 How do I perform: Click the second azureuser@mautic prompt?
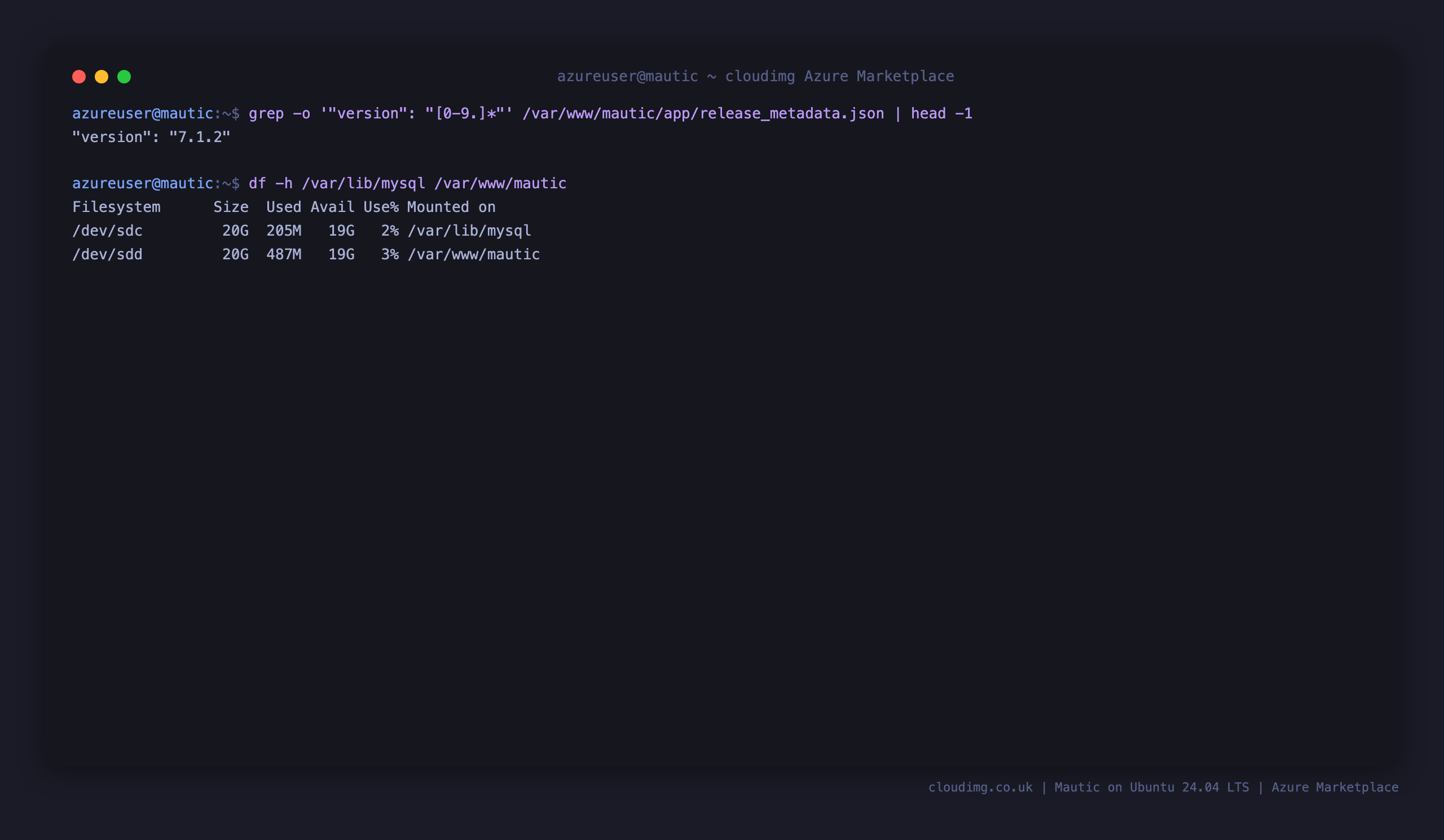(143, 183)
